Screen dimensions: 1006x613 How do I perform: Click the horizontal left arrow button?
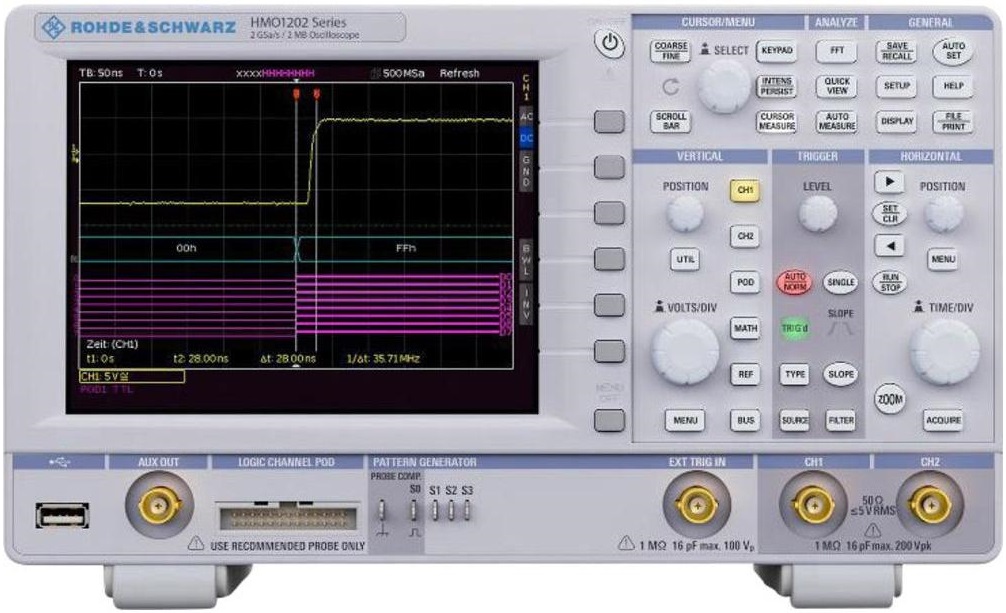pyautogui.click(x=889, y=245)
